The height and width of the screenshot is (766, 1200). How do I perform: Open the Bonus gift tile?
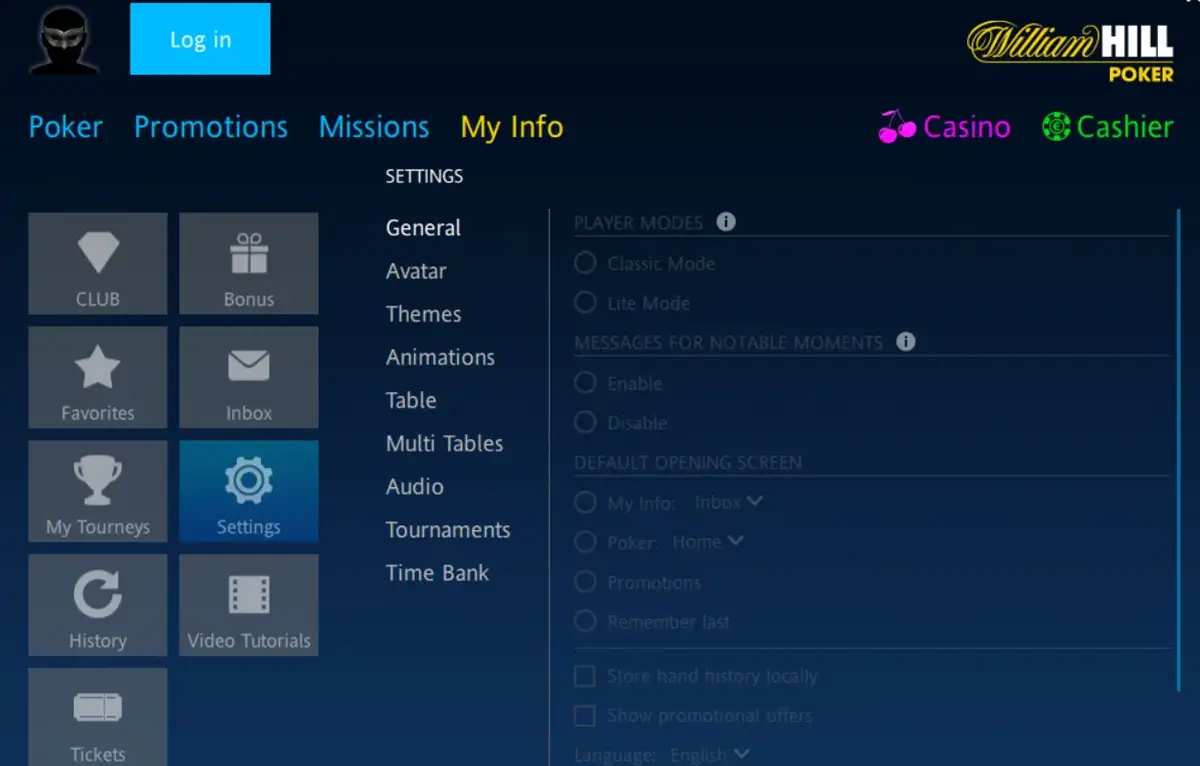[x=249, y=263]
